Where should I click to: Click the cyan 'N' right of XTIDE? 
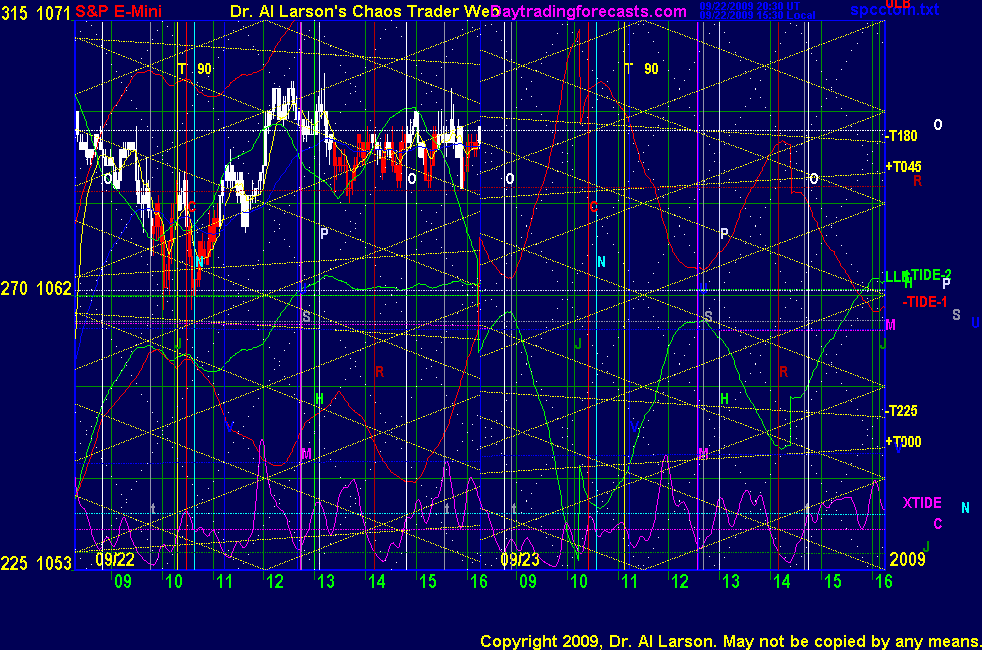[x=965, y=508]
